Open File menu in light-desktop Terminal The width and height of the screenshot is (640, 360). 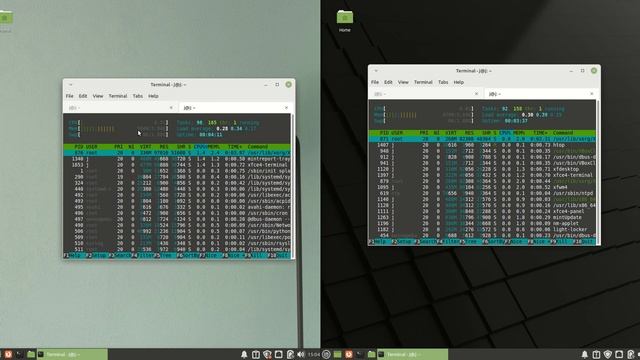(70, 96)
